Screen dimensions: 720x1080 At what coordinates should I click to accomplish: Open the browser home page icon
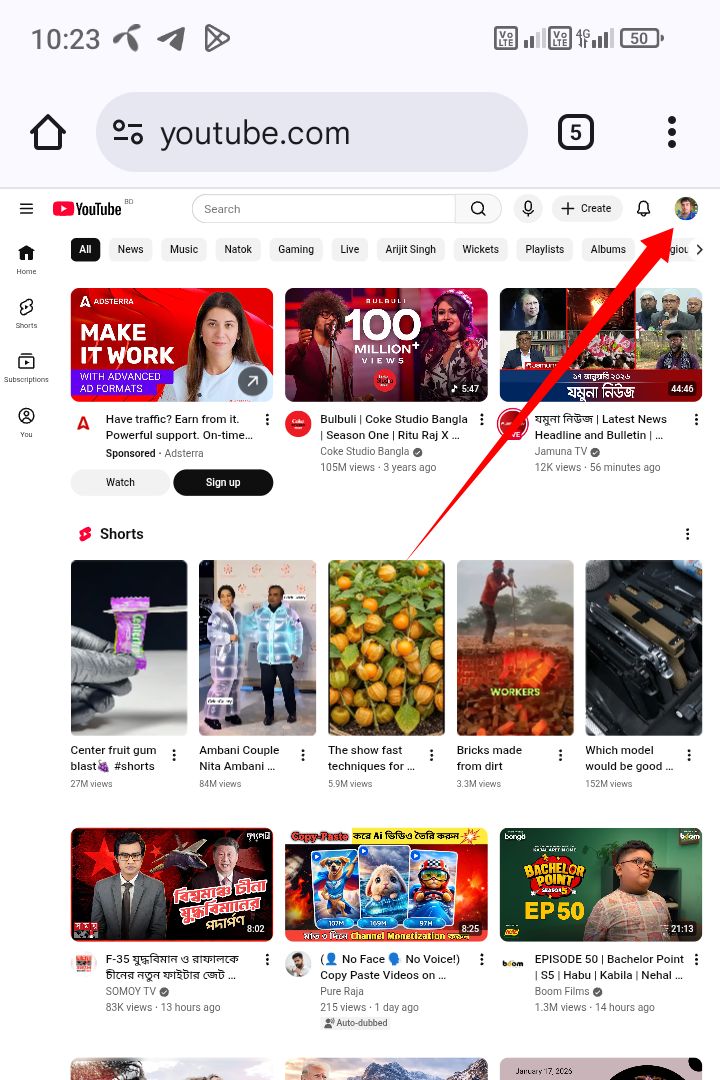[x=48, y=132]
